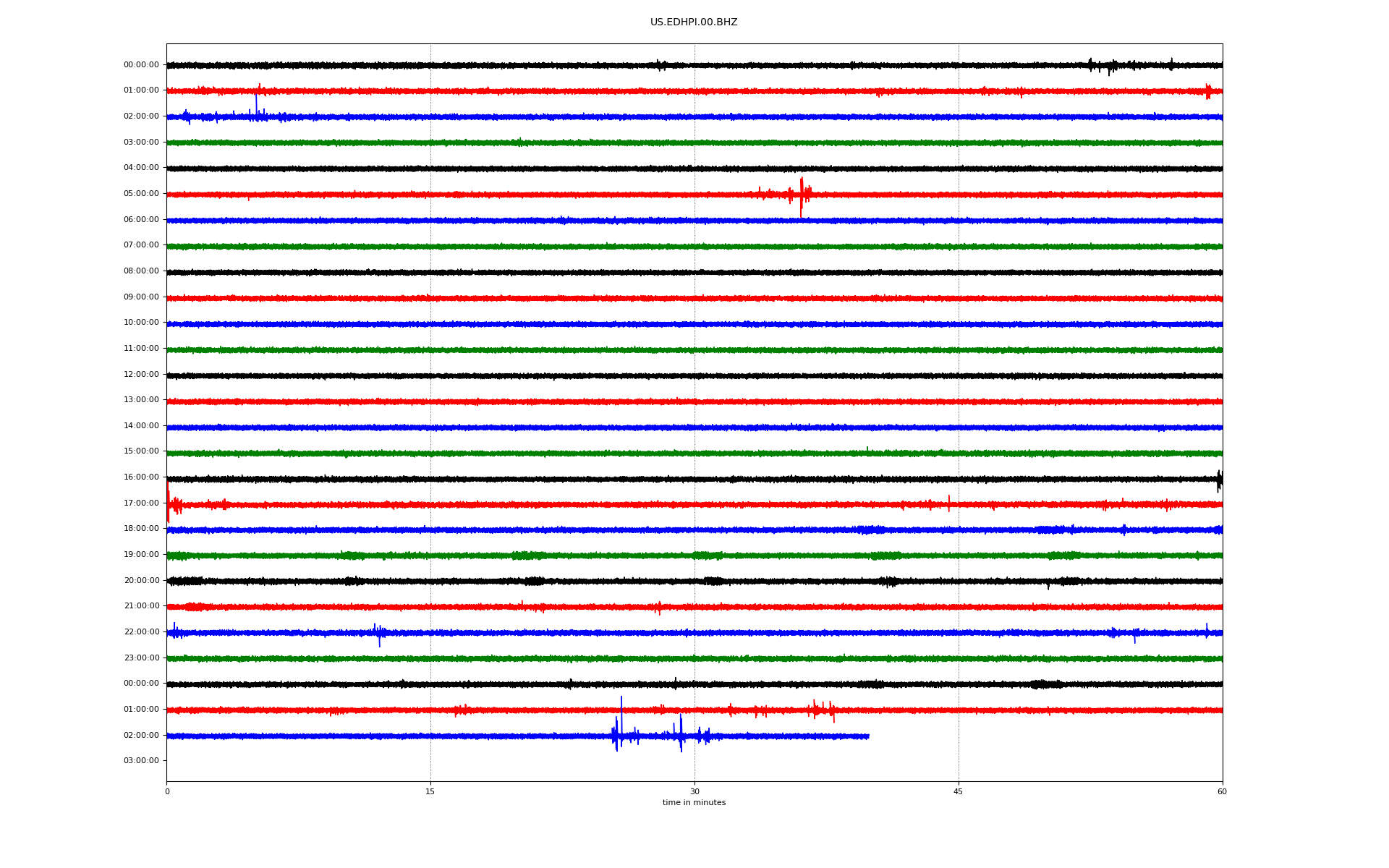
Task: Click the 30 tick on the x-axis
Action: [694, 791]
